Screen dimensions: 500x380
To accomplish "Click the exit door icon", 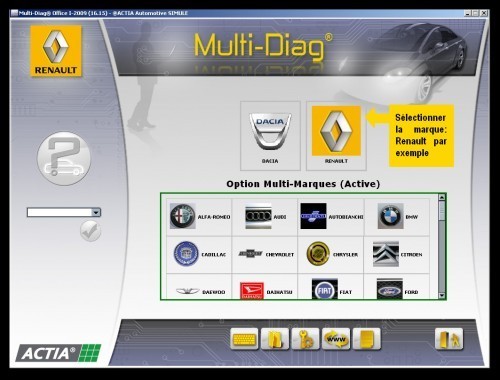I will (x=449, y=339).
